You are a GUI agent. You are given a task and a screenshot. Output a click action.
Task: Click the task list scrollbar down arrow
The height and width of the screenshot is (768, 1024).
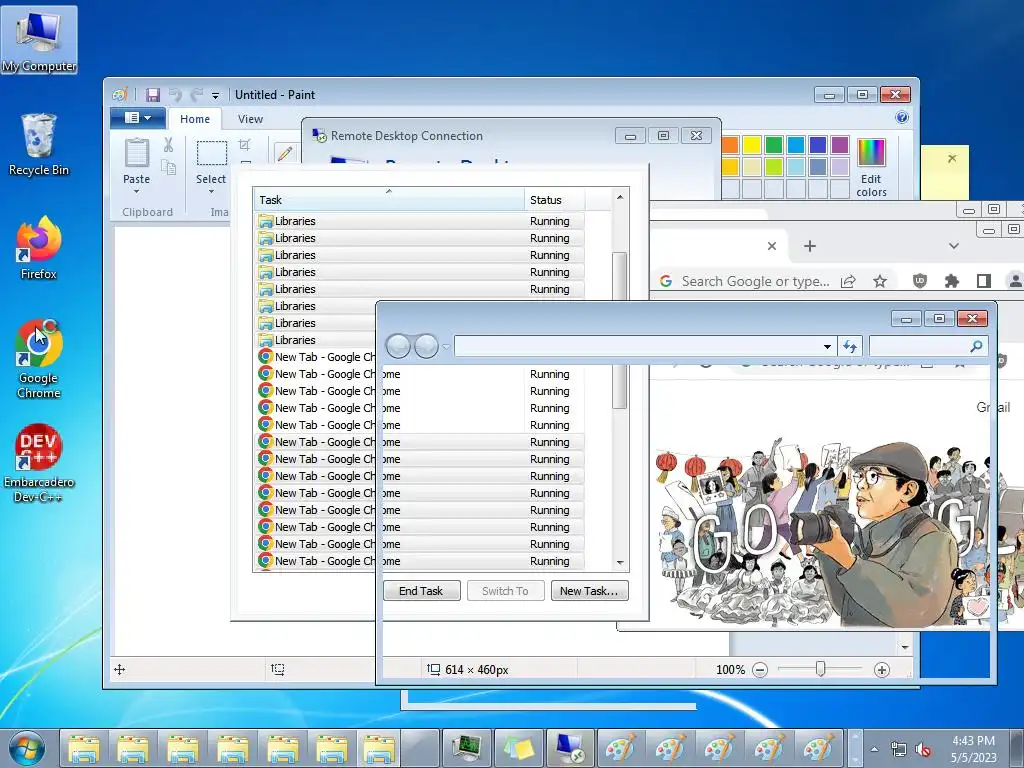(x=620, y=562)
